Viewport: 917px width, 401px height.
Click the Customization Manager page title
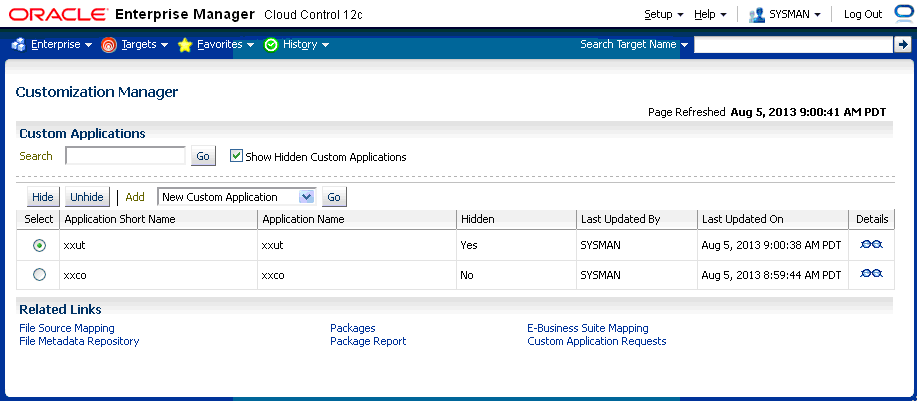coord(97,92)
